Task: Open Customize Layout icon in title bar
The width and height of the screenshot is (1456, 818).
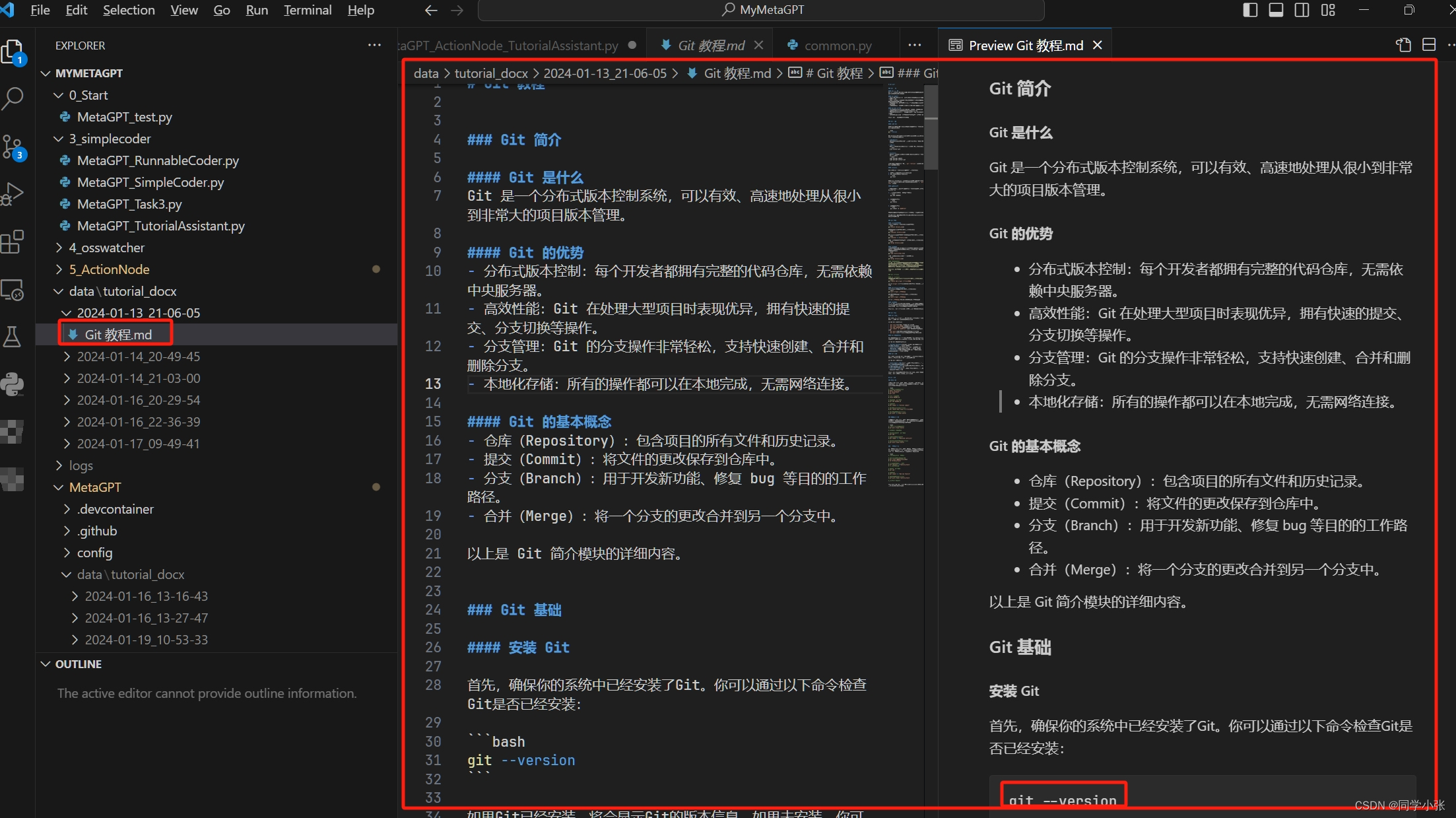Action: [x=1328, y=10]
